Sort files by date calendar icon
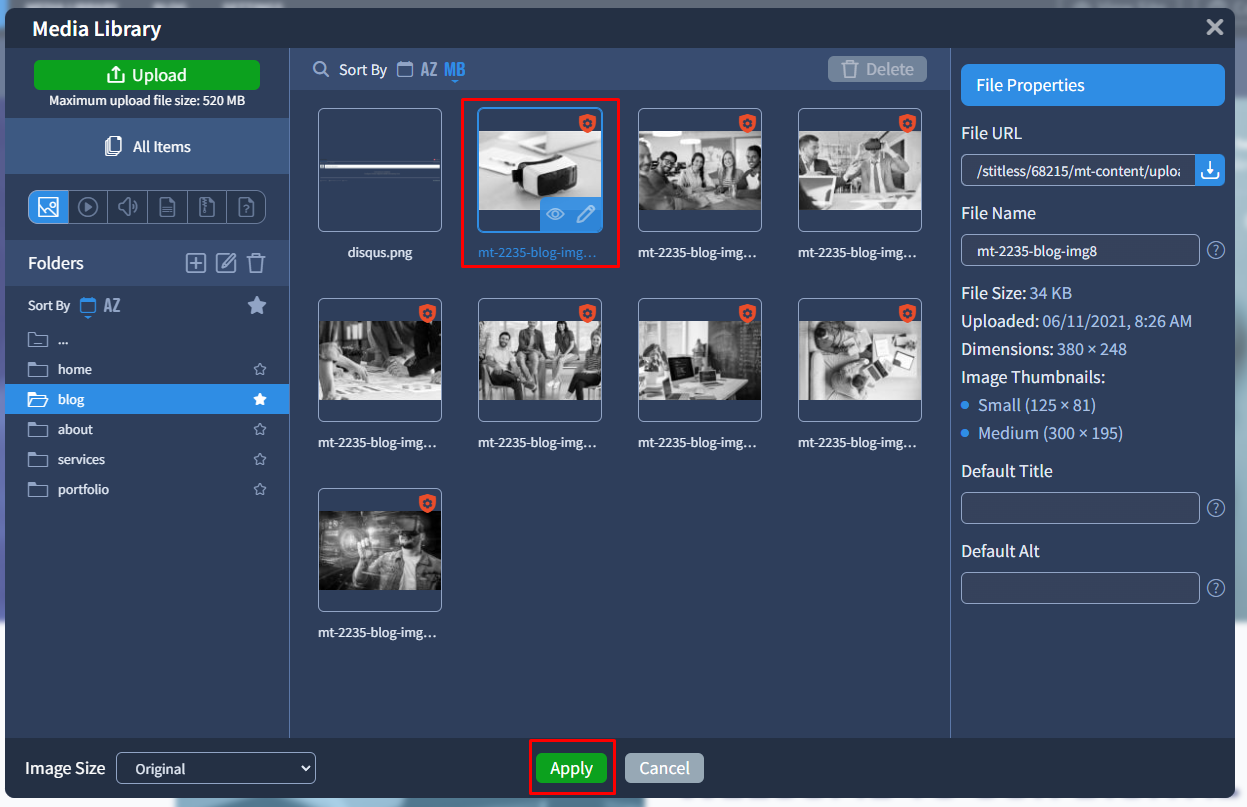Viewport: 1247px width, 807px height. (x=404, y=69)
